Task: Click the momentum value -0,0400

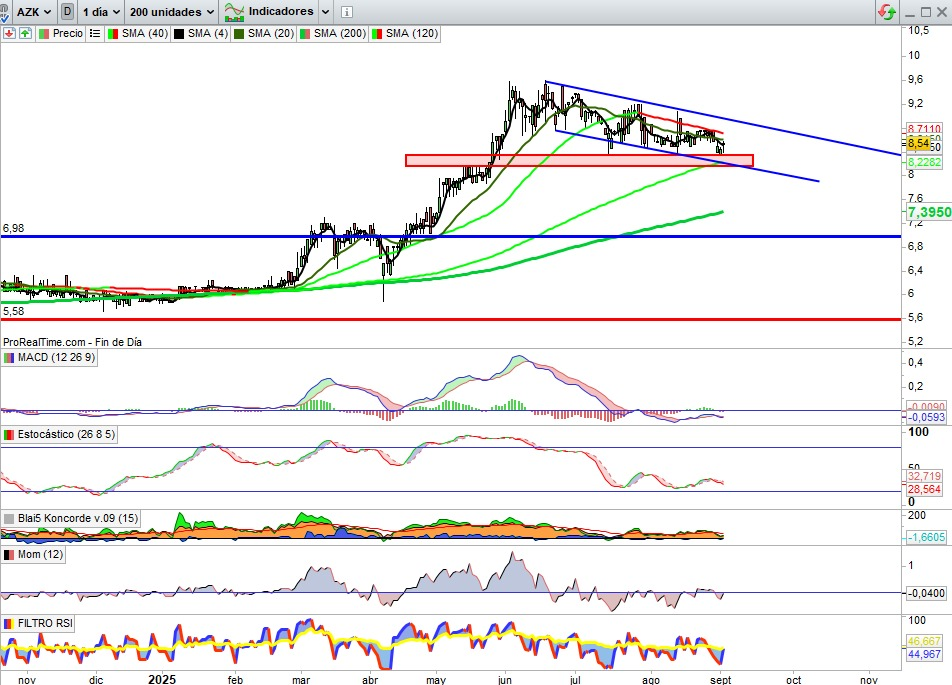Action: 926,593
